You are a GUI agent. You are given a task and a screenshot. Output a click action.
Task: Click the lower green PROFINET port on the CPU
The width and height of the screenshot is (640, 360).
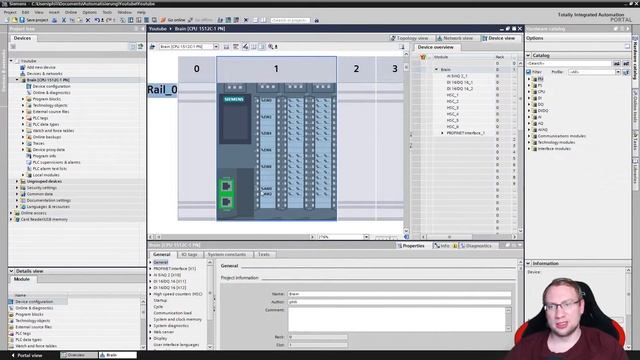click(x=226, y=202)
